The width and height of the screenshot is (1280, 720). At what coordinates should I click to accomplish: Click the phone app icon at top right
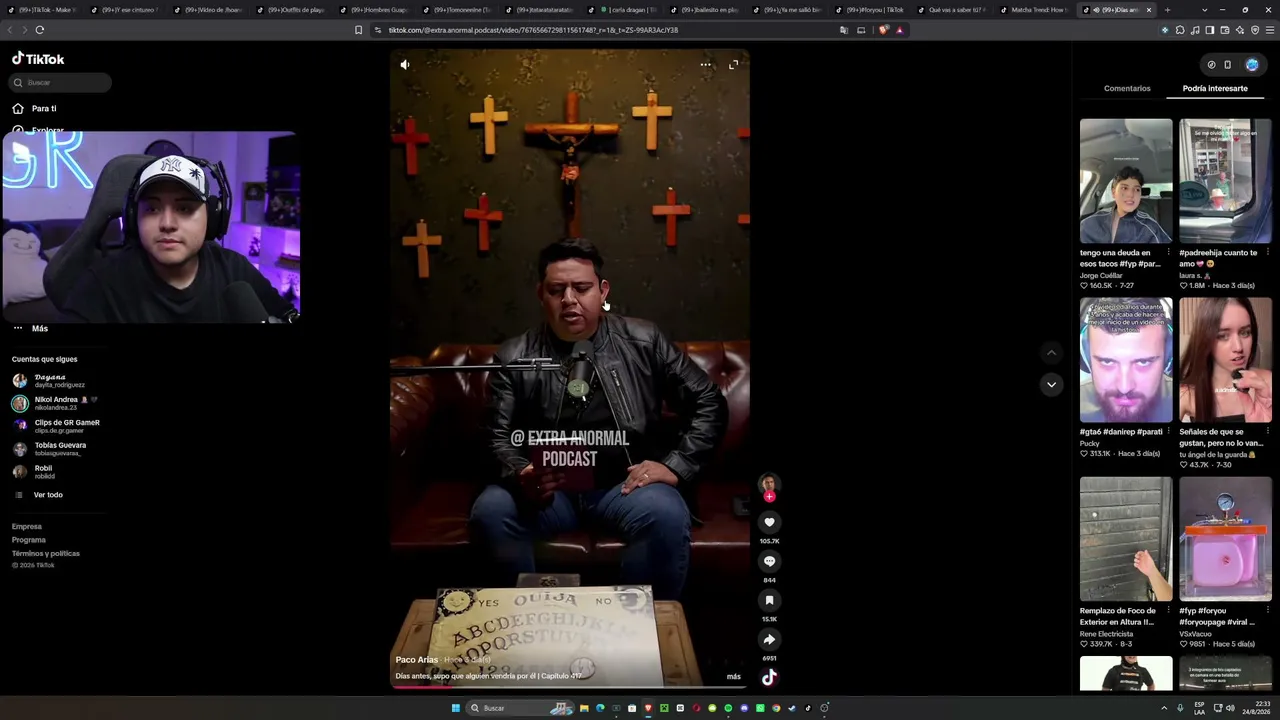[x=1228, y=65]
